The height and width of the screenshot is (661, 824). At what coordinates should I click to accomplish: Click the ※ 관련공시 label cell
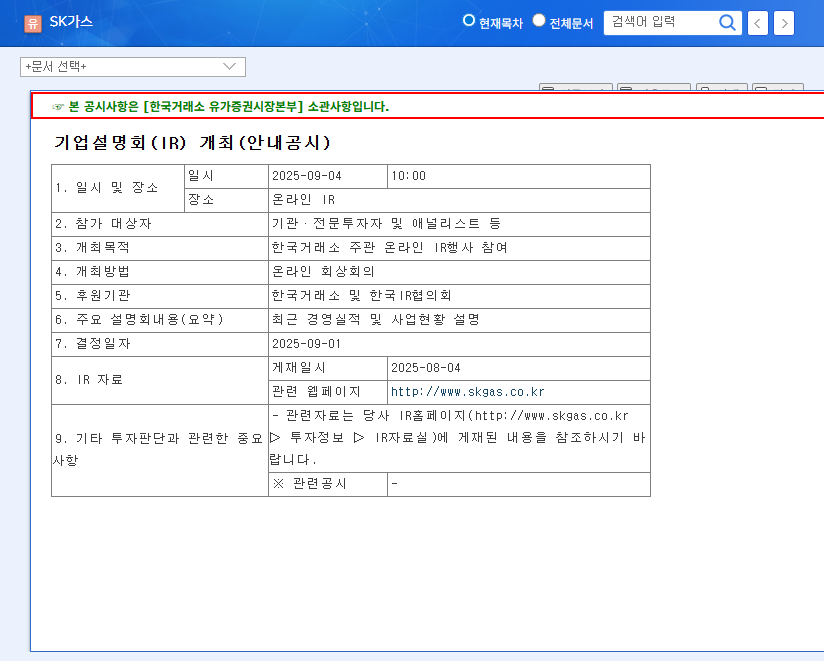[x=328, y=484]
